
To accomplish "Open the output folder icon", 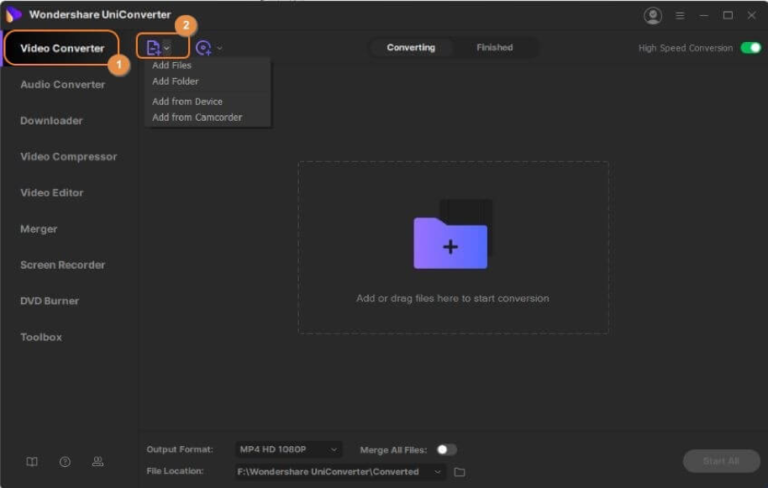I will pos(459,471).
